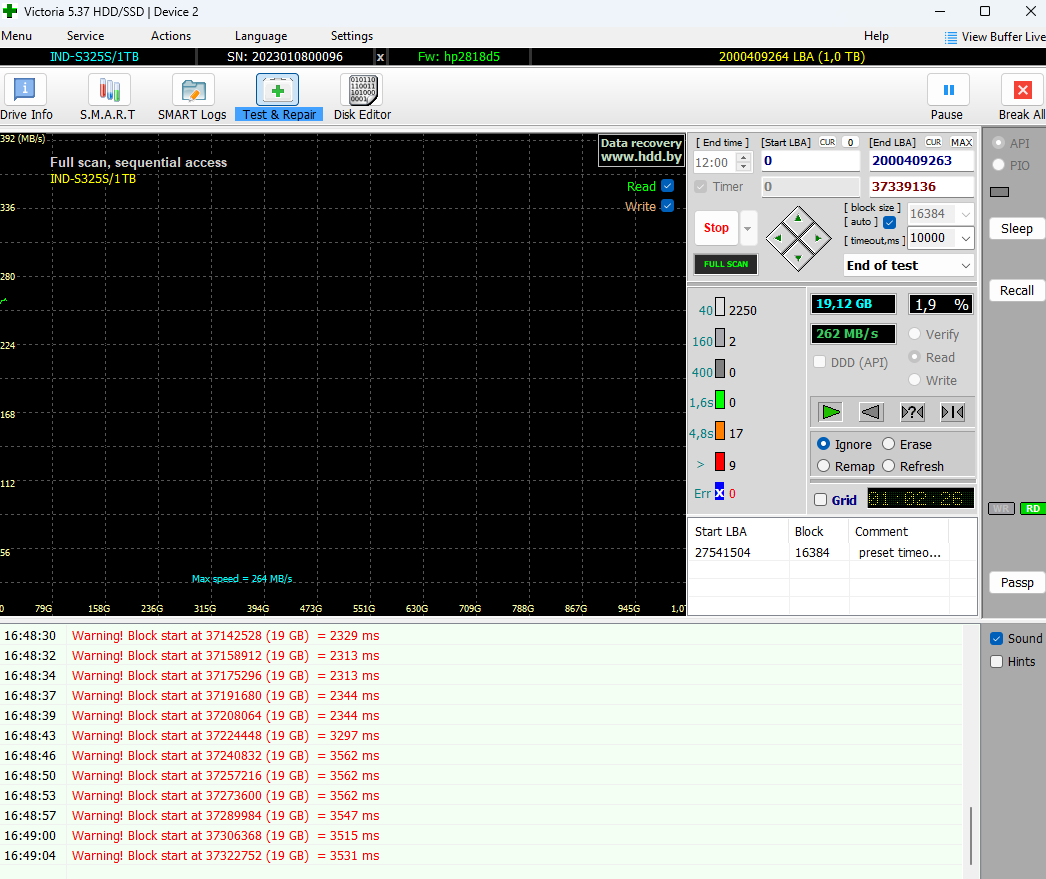
Task: Click the orange 4,8s block indicator
Action: [720, 431]
